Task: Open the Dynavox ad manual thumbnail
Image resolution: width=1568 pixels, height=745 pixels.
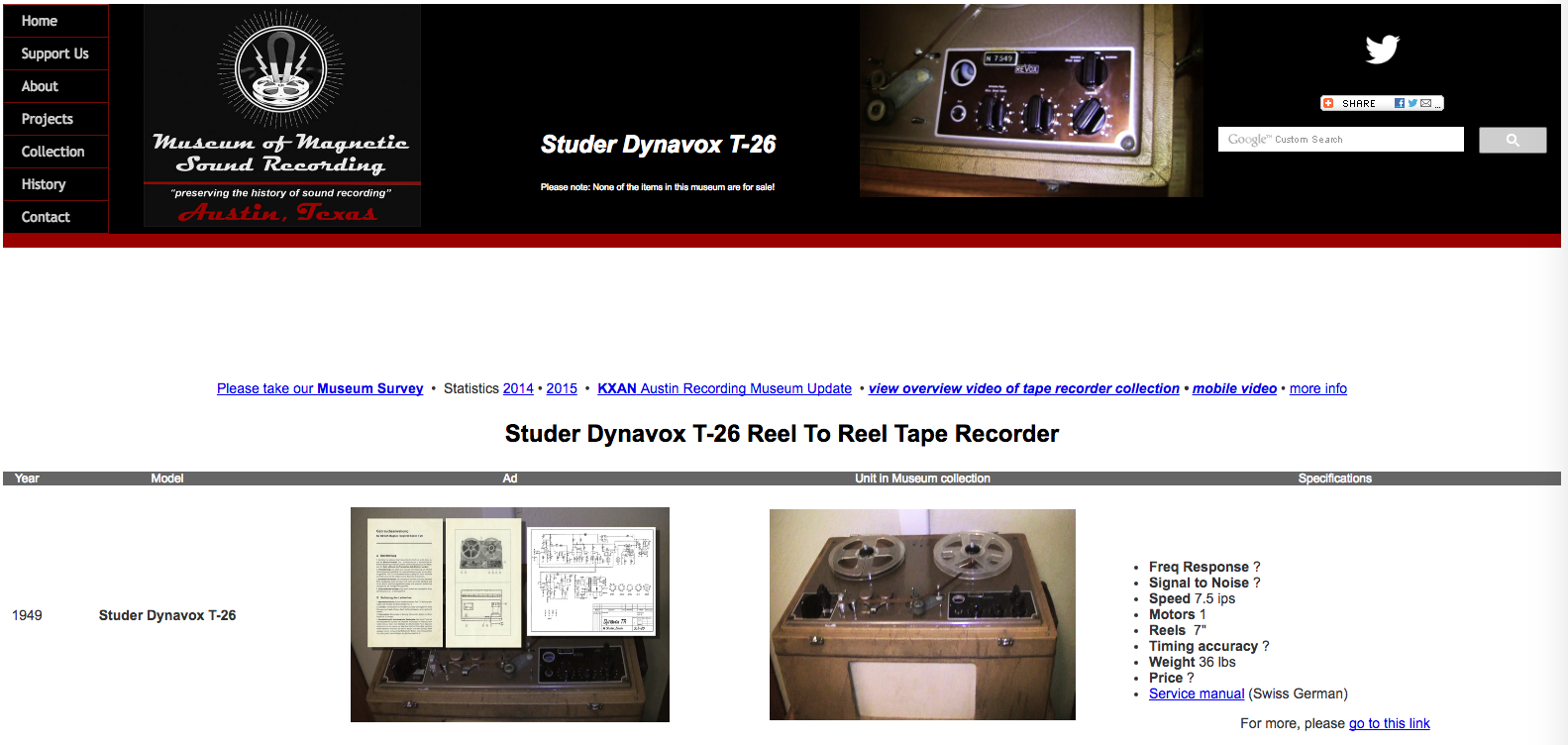Action: [510, 614]
